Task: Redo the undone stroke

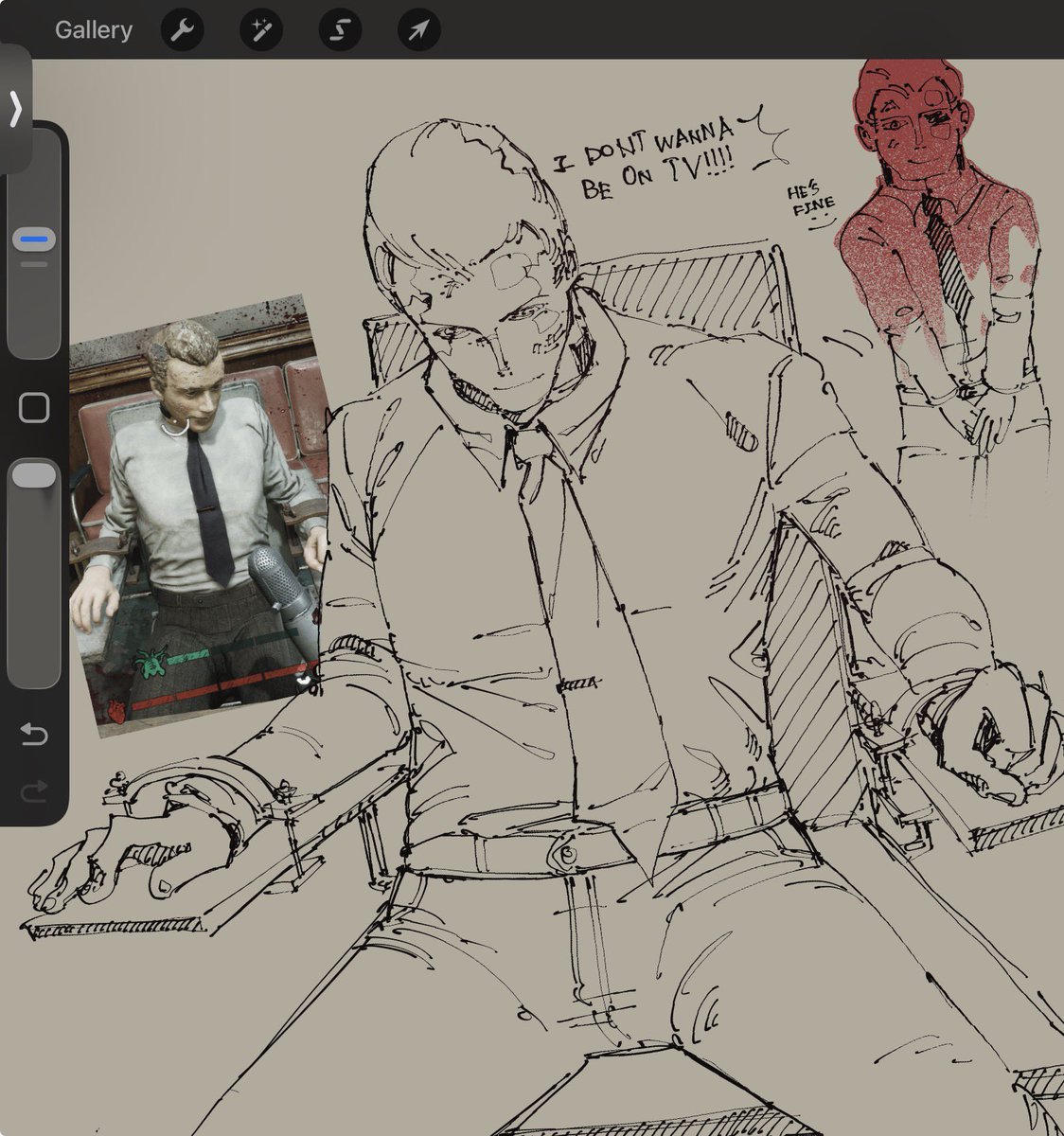Action: [x=34, y=791]
